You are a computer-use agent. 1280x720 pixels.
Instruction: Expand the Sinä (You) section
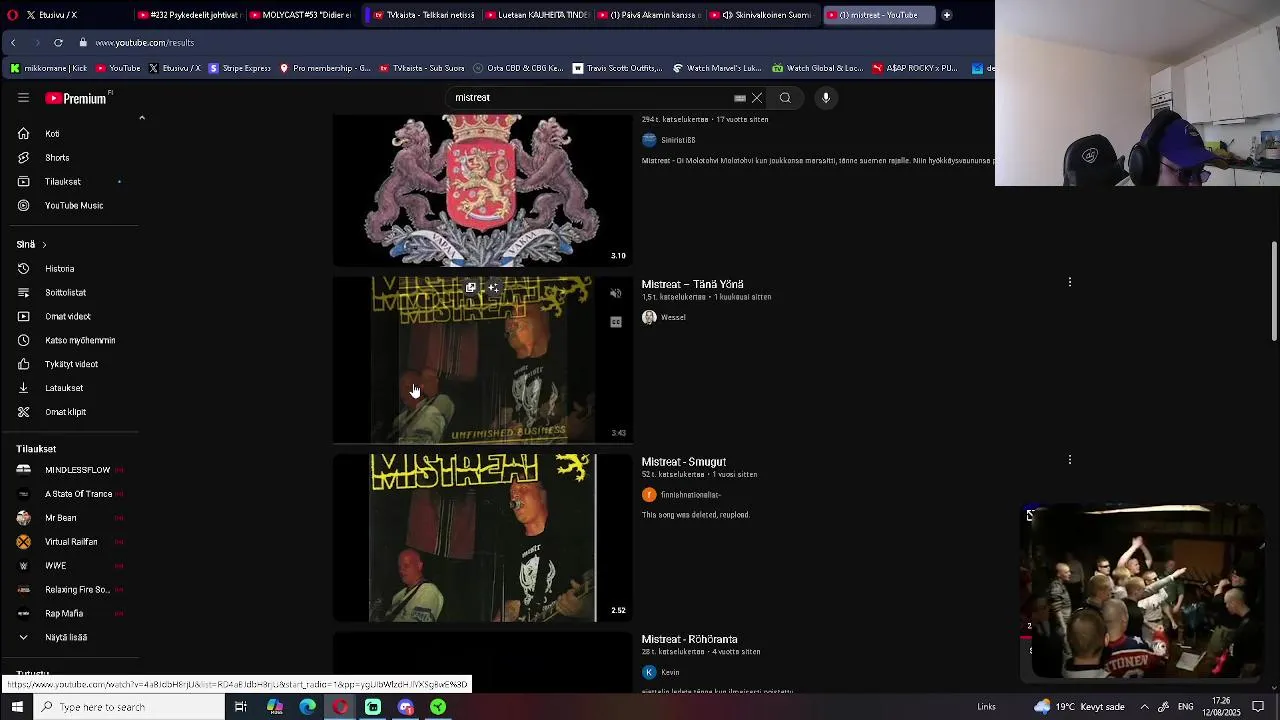coord(31,245)
